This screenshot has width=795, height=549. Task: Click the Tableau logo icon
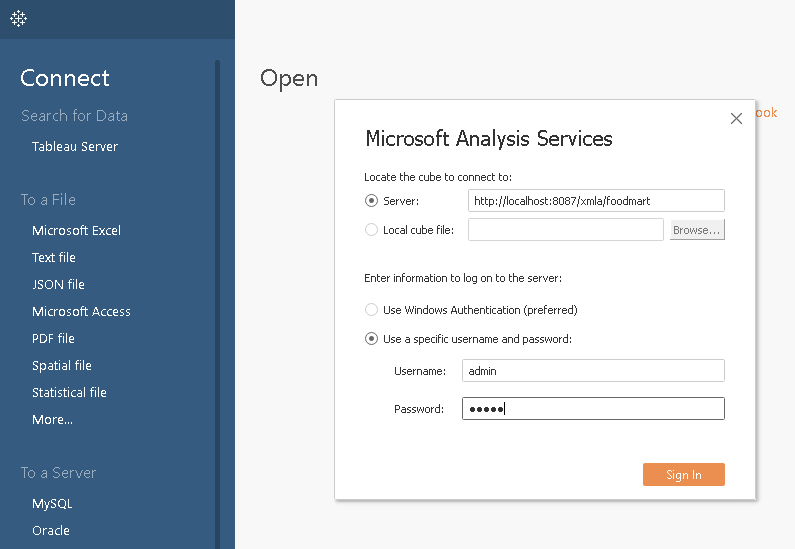pyautogui.click(x=18, y=19)
